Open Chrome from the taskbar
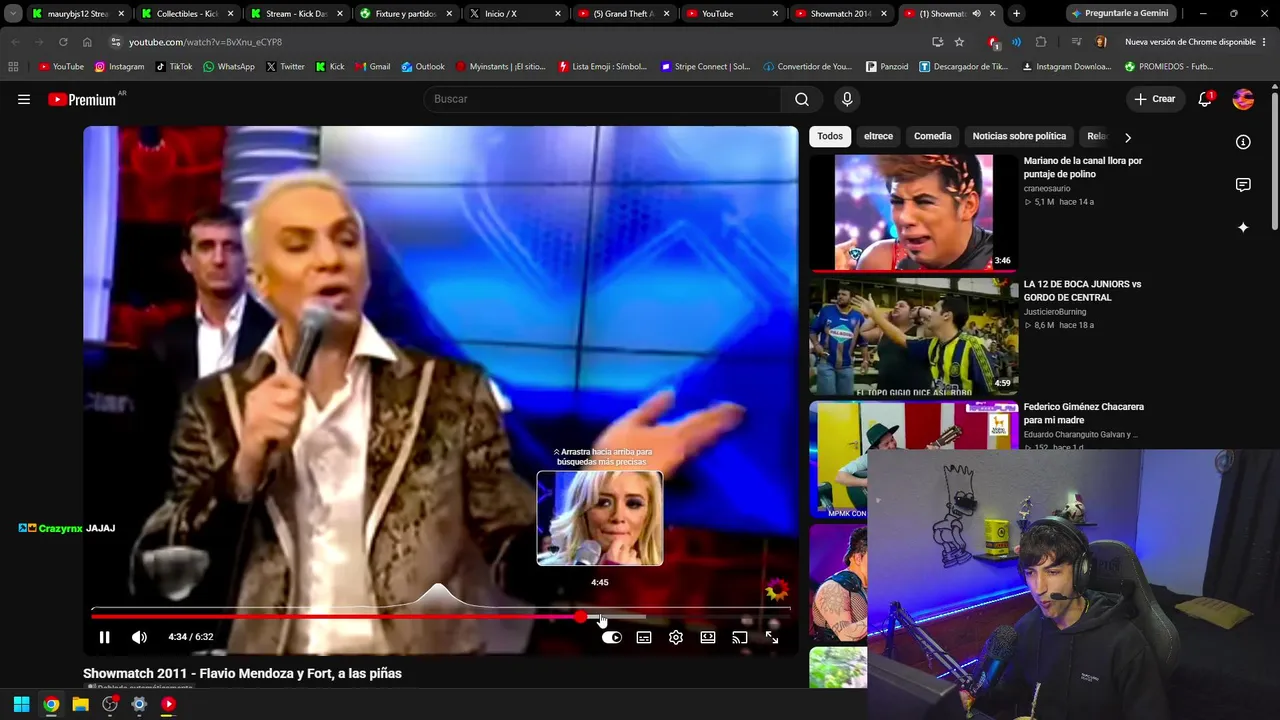This screenshot has height=720, width=1280. pos(51,704)
